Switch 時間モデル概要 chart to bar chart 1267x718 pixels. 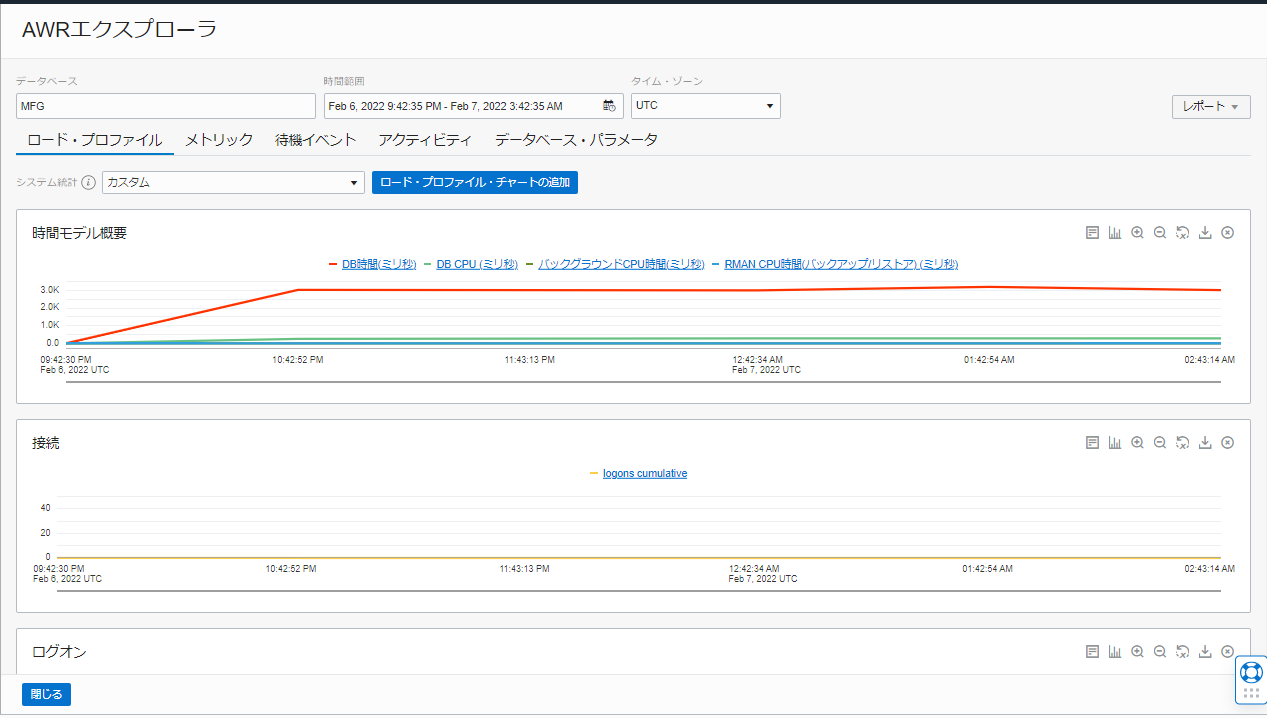(1115, 233)
